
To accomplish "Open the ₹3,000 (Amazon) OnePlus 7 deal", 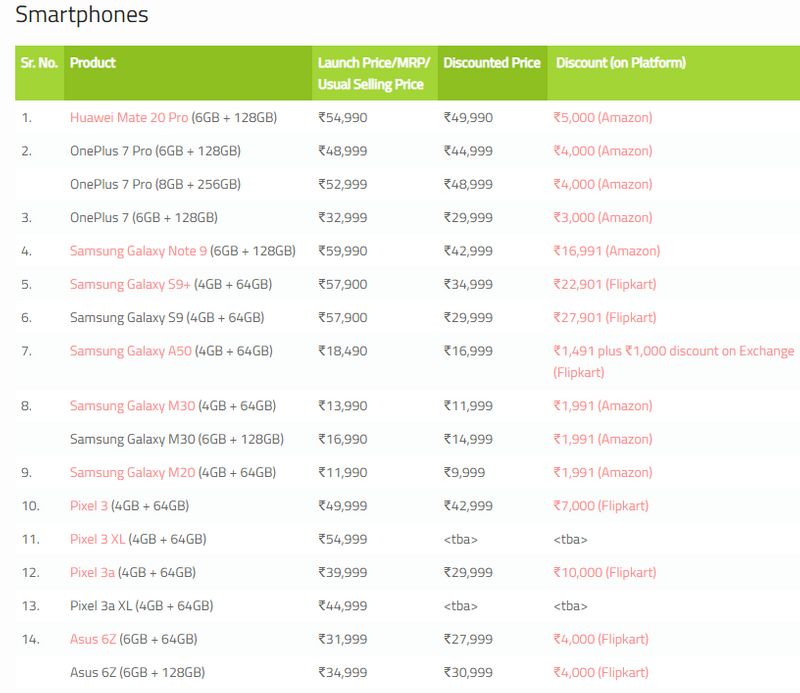I will click(602, 218).
